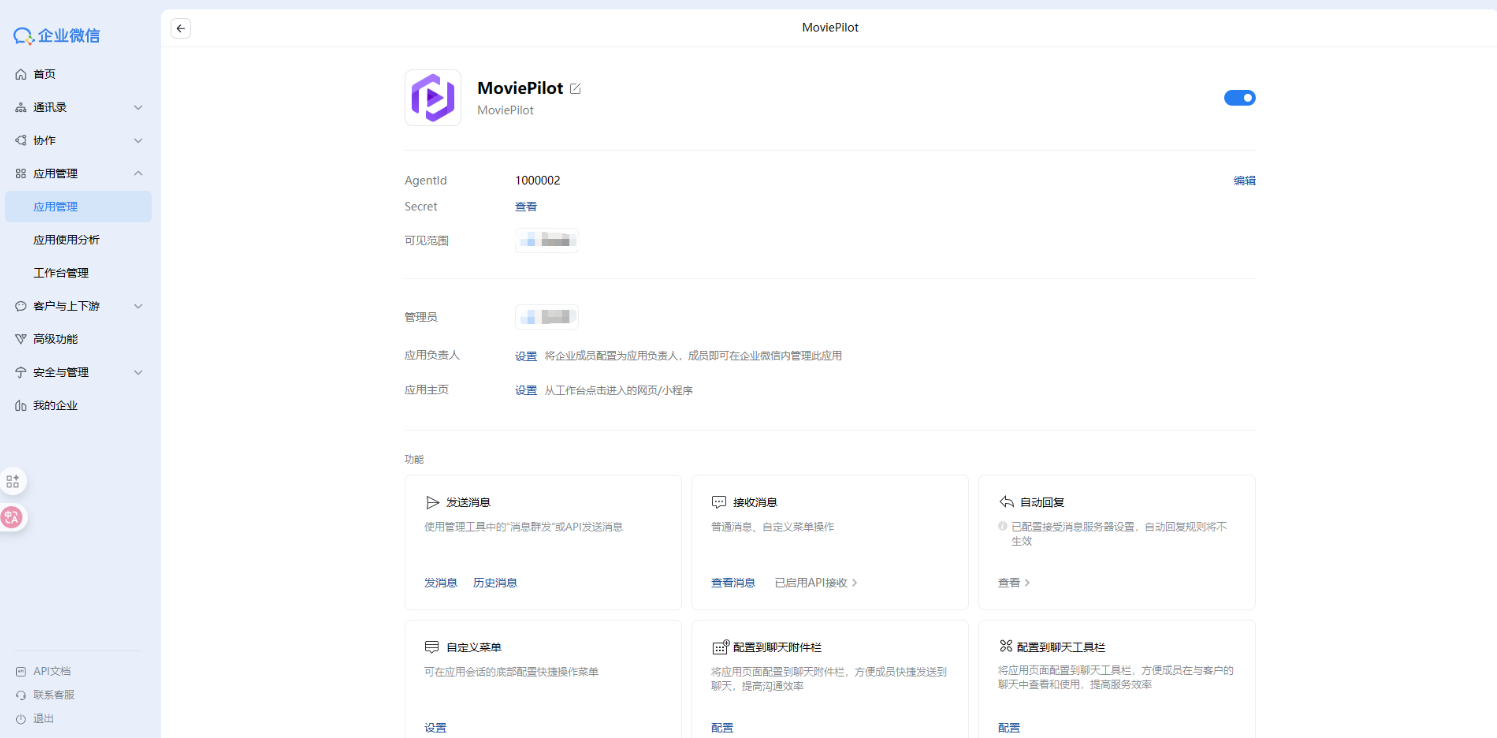Expand the 协作 menu

(x=80, y=140)
